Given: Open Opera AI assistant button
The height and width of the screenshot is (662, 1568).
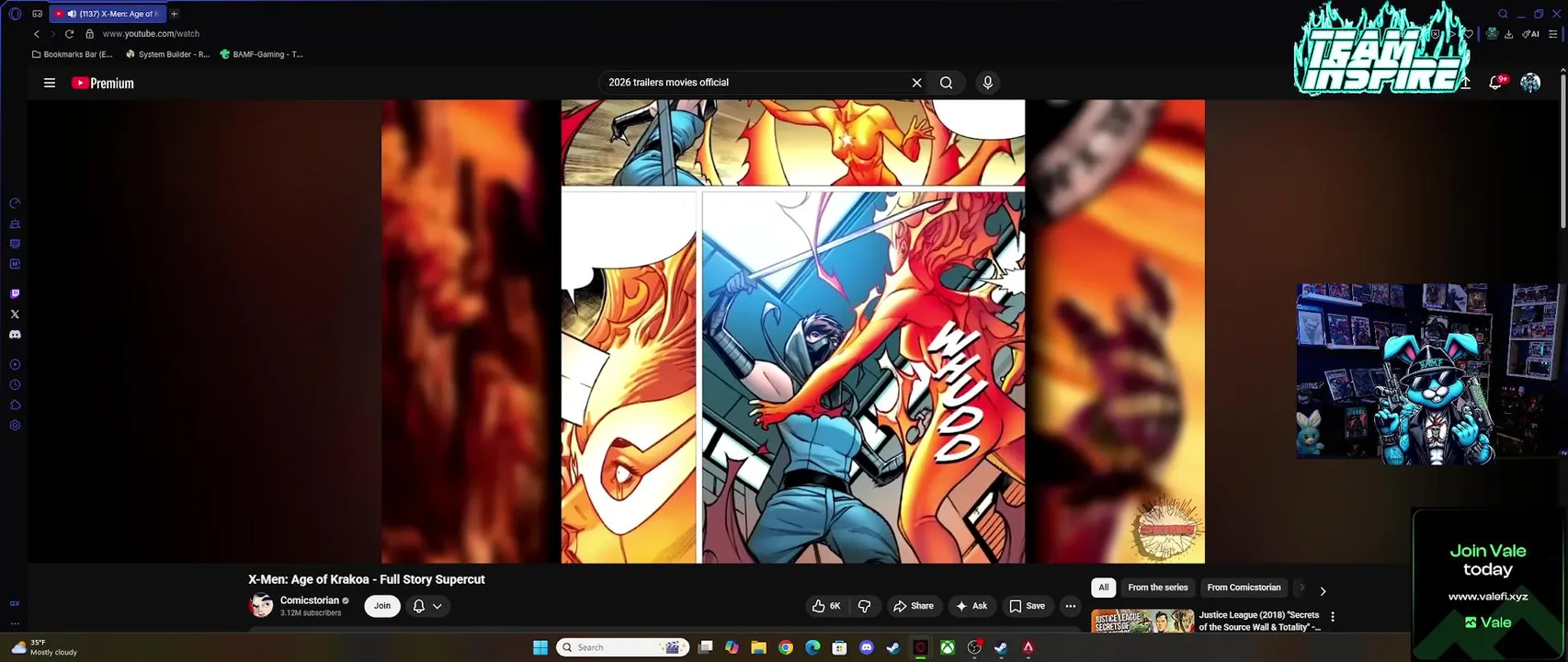Looking at the screenshot, I should click(1530, 34).
